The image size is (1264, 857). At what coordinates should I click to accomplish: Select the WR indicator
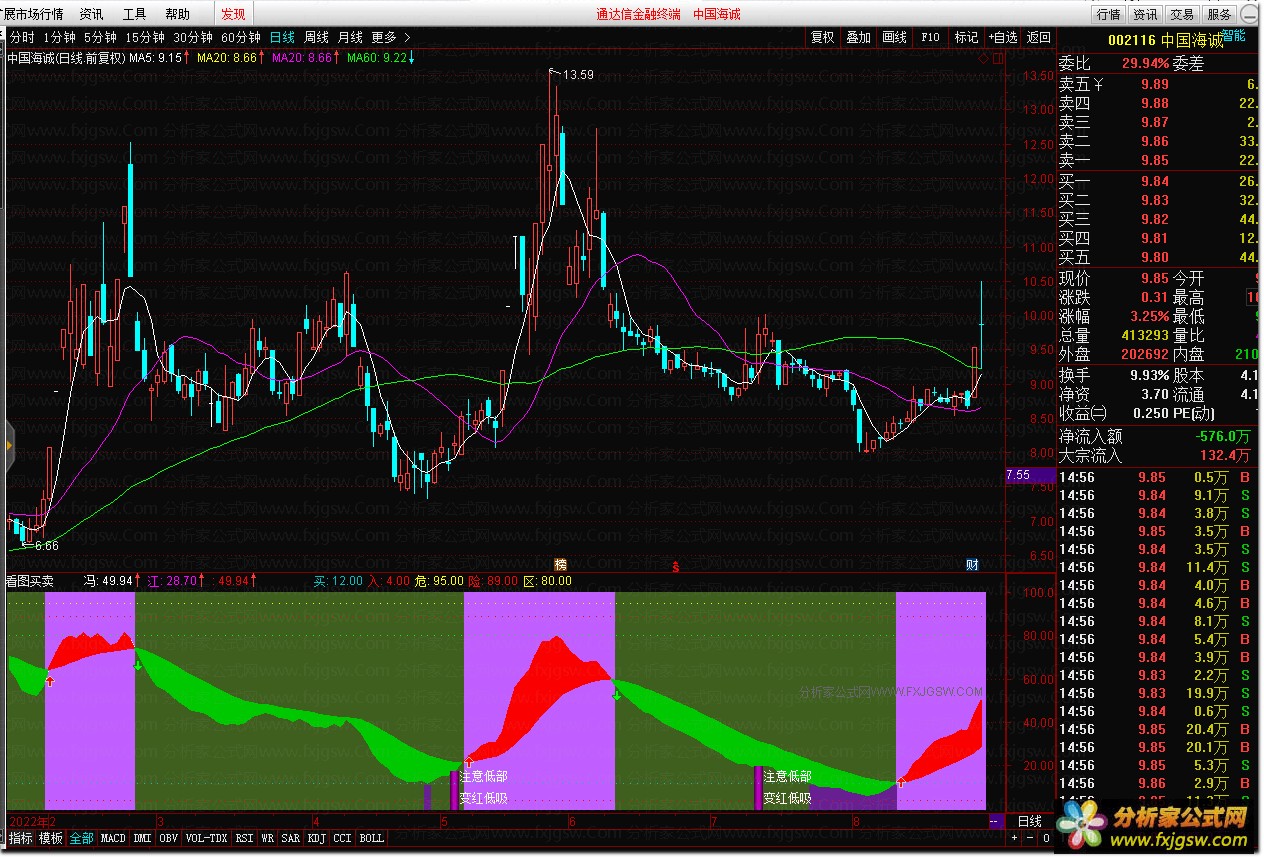click(x=268, y=838)
